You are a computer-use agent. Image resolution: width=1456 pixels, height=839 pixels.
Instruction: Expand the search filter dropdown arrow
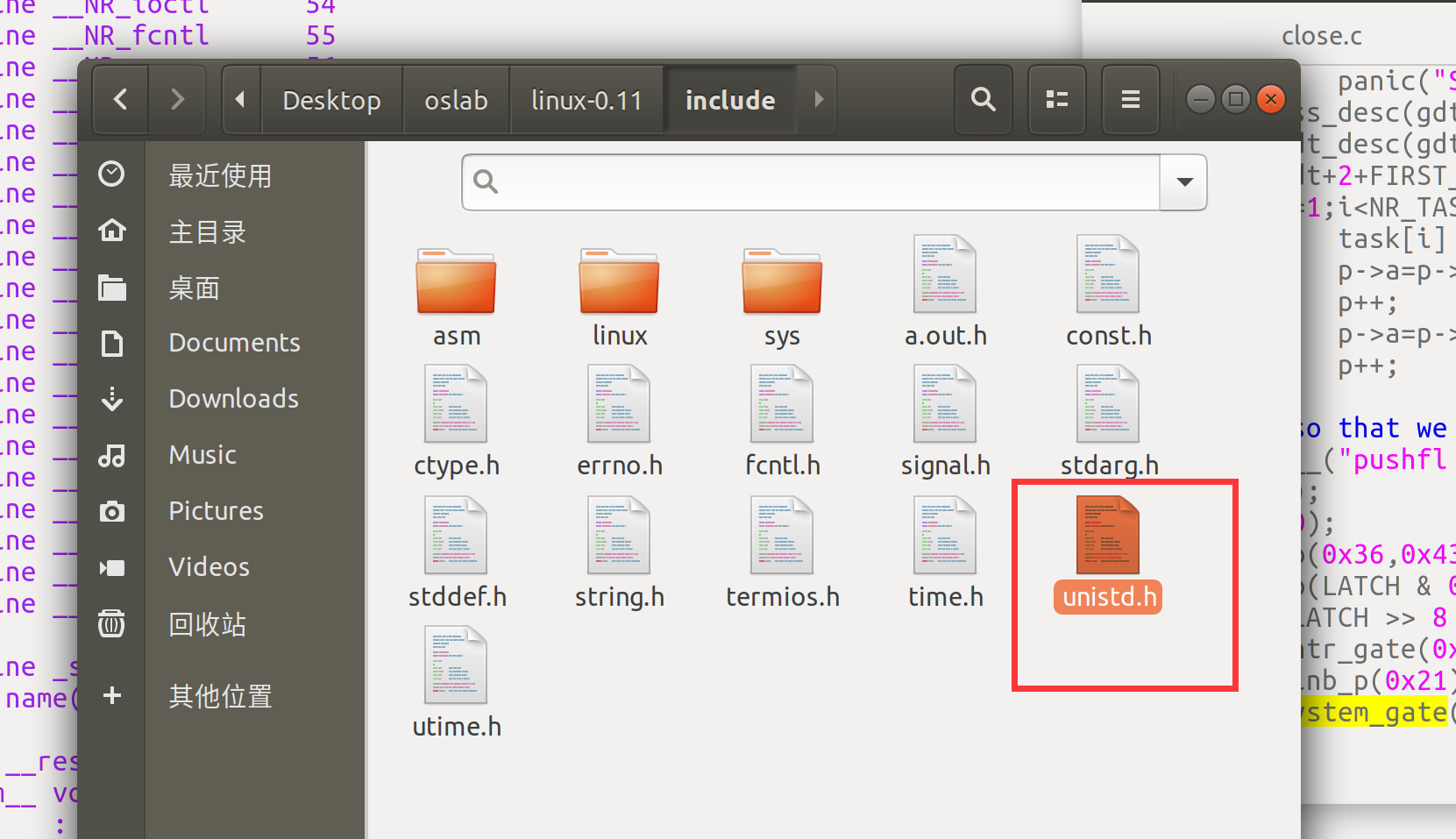[x=1184, y=182]
